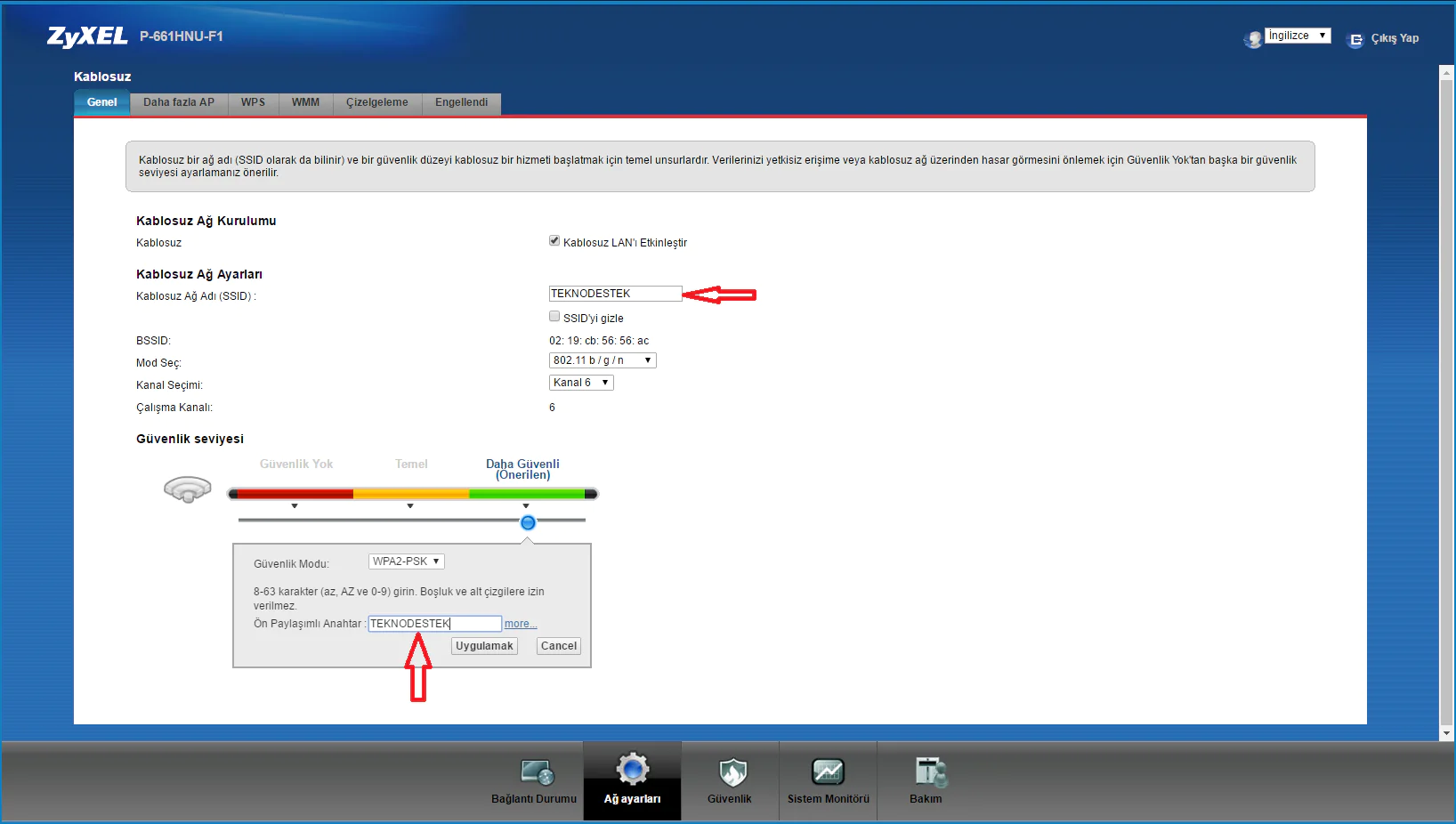
Task: Open Sistem Monitörü monitor icon
Action: click(828, 771)
